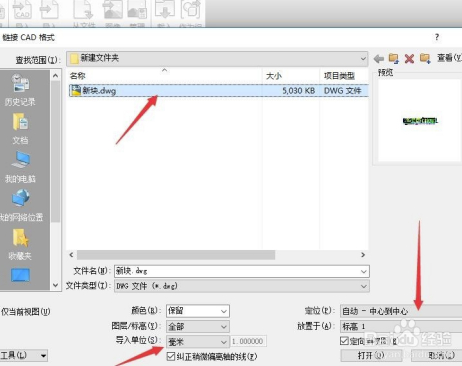Image resolution: width=462 pixels, height=366 pixels.
Task: Open Layers/Levels (图层/标高) dropdown set to 全部
Action: (x=198, y=326)
